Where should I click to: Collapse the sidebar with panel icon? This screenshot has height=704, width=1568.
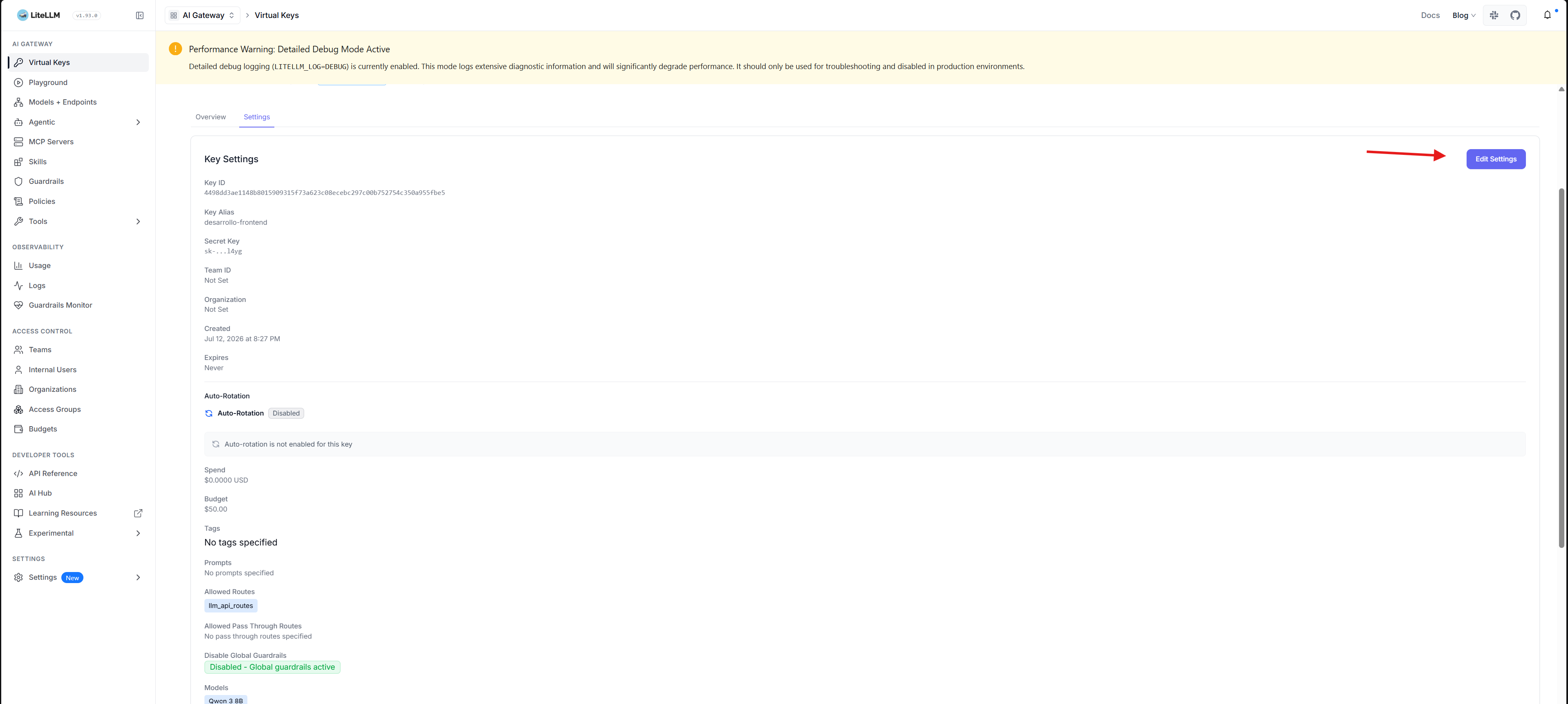coord(139,15)
